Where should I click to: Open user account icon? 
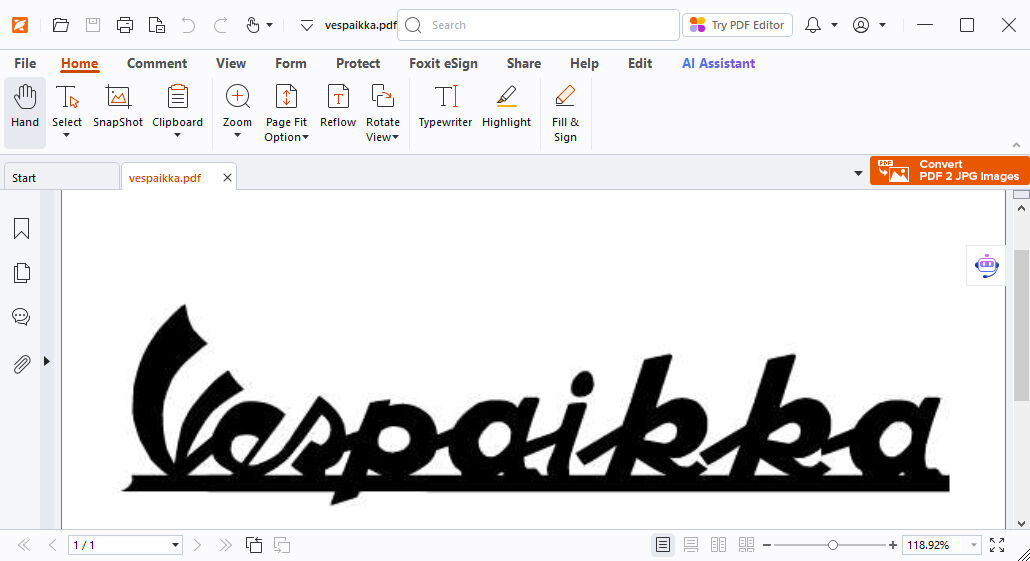pos(861,25)
